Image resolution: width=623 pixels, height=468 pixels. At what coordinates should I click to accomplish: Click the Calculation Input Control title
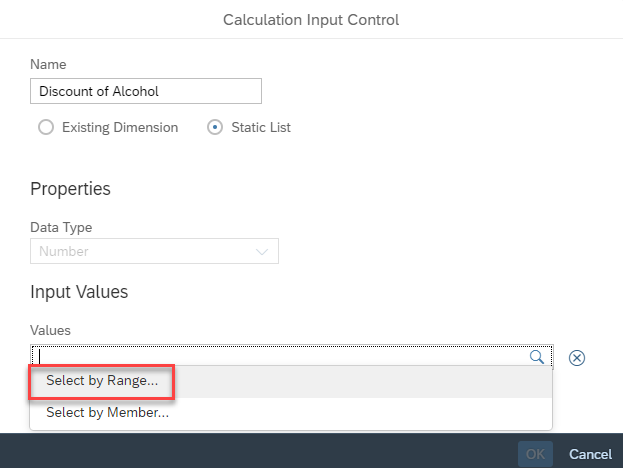(311, 19)
